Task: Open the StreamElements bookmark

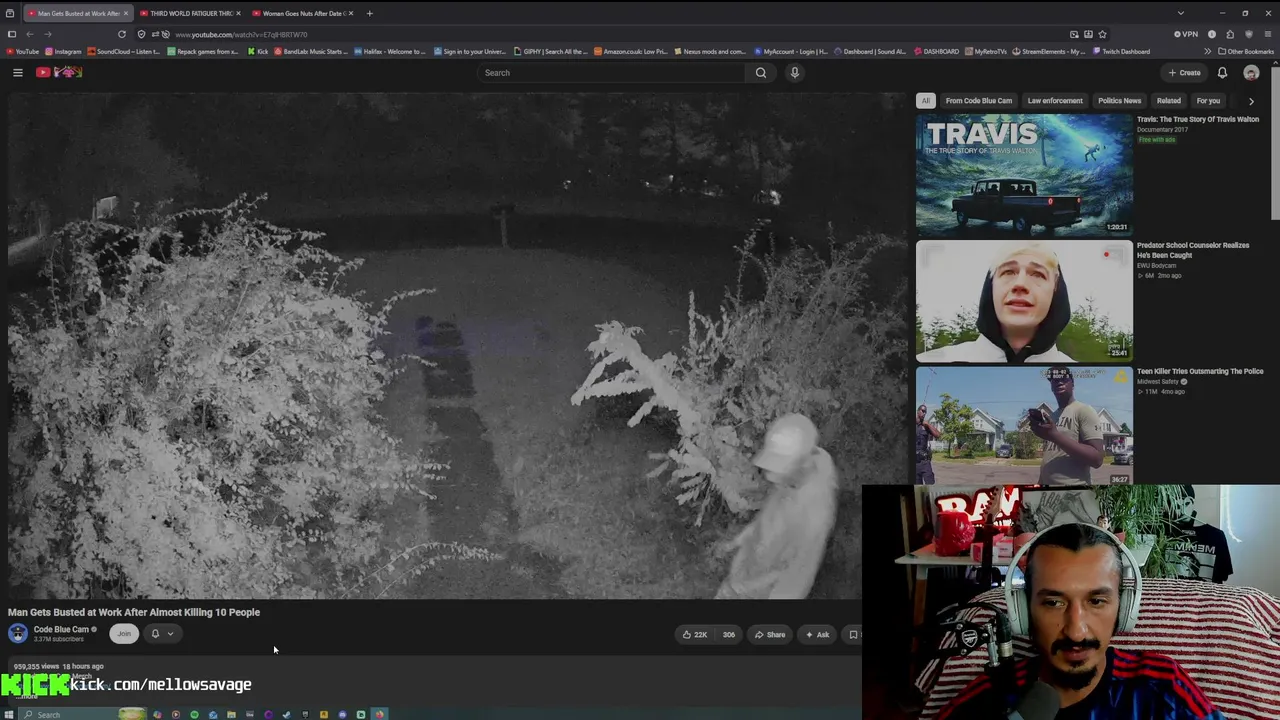Action: (1049, 51)
